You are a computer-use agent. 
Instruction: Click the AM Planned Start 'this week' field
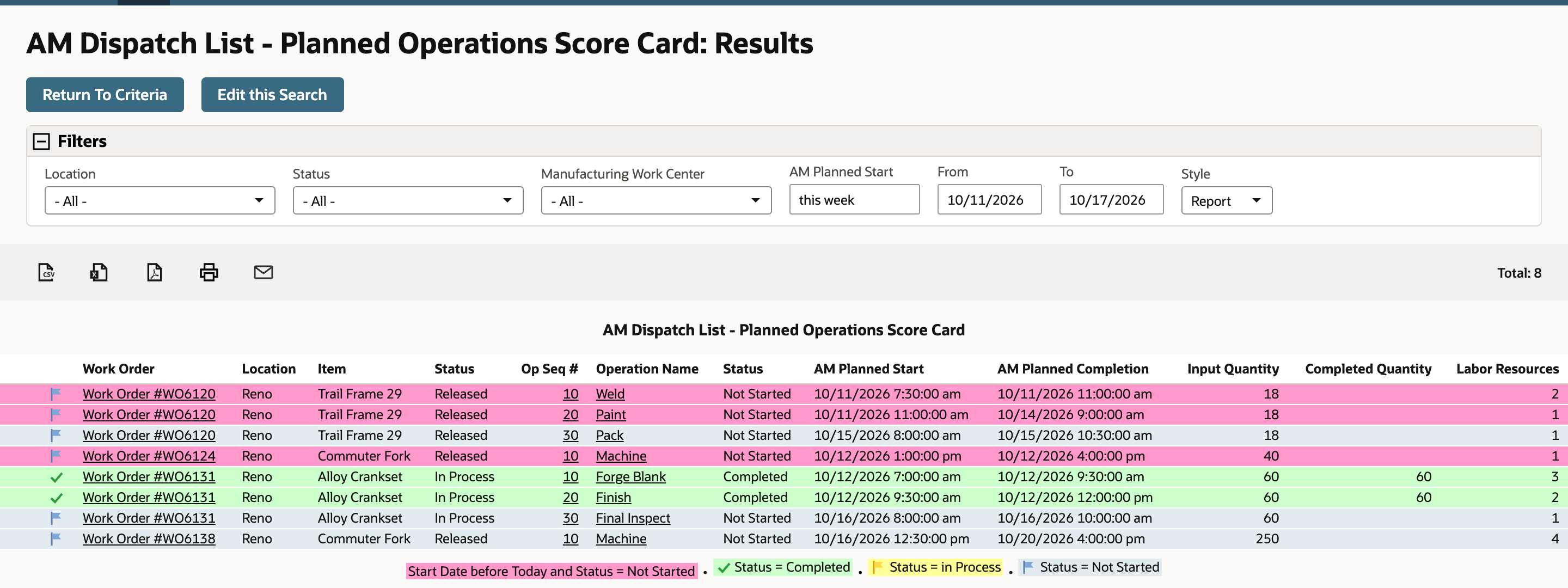[x=854, y=200]
